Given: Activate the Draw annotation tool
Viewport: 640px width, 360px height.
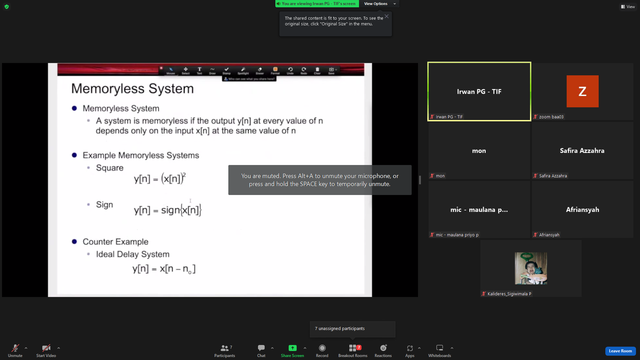Looking at the screenshot, I should [x=212, y=70].
